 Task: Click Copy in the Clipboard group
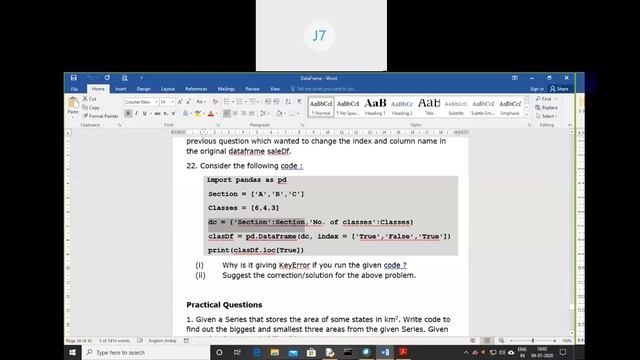pos(91,107)
